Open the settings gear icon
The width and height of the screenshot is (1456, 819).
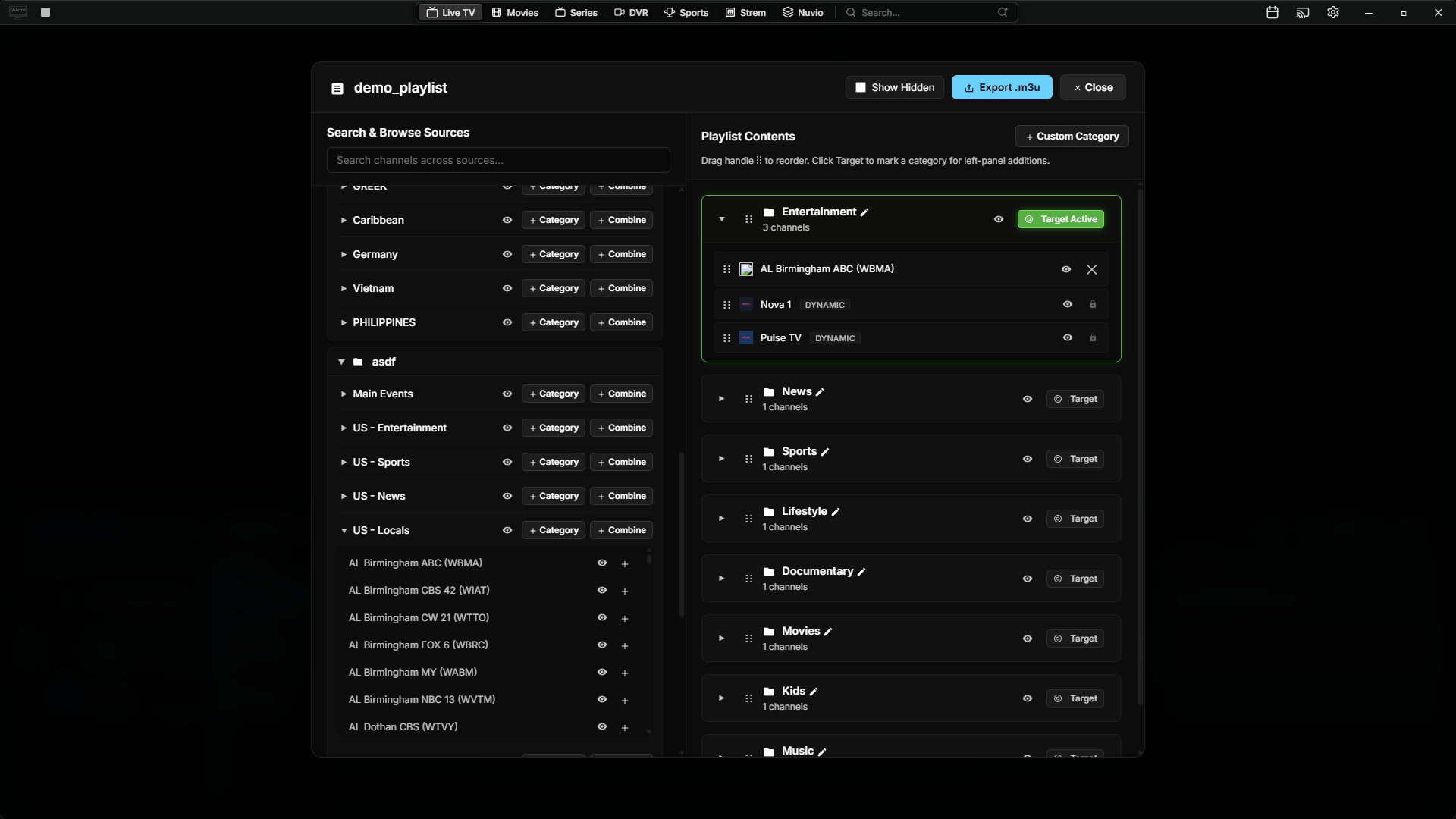[x=1333, y=13]
